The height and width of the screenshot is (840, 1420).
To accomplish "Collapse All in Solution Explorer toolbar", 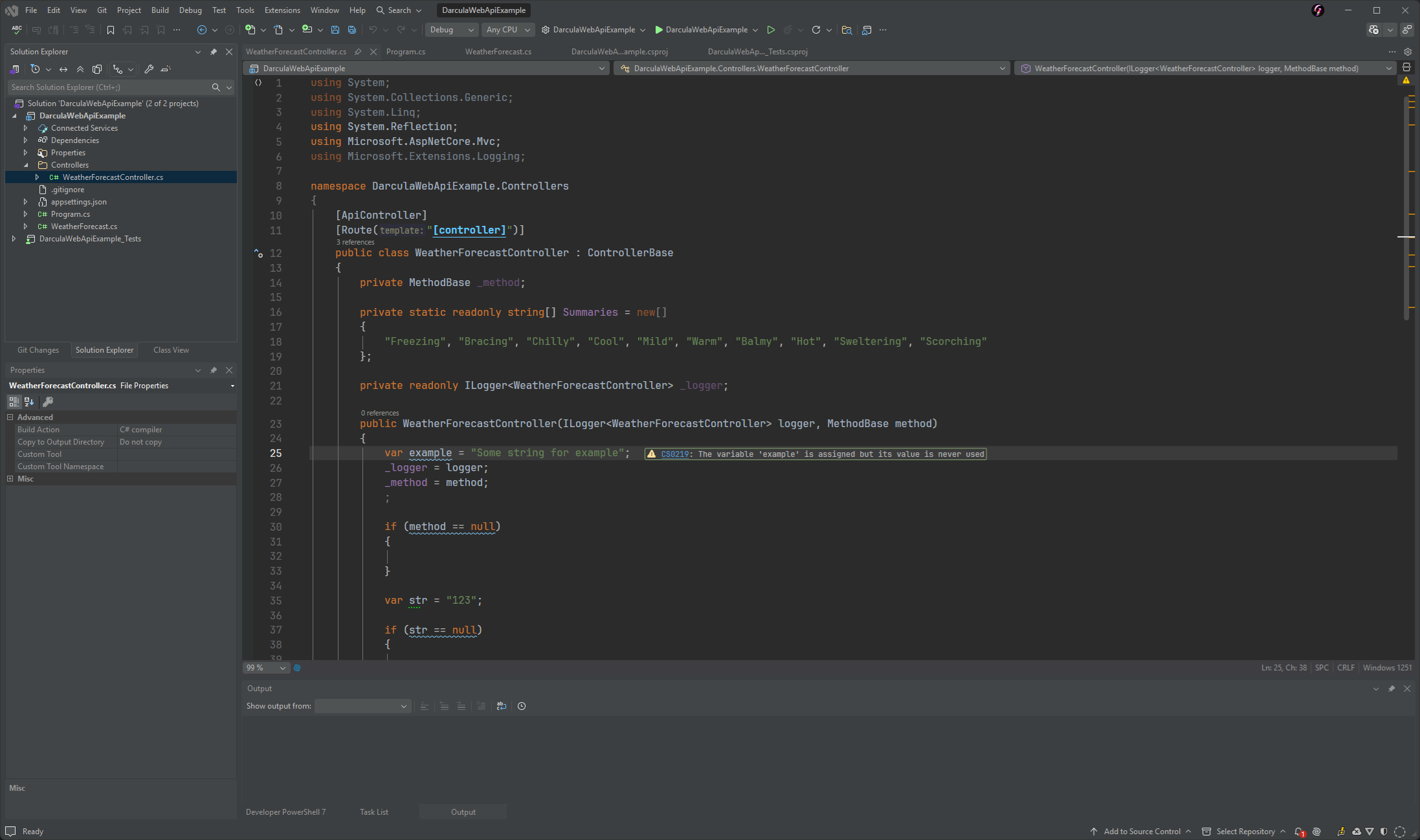I will click(x=80, y=69).
